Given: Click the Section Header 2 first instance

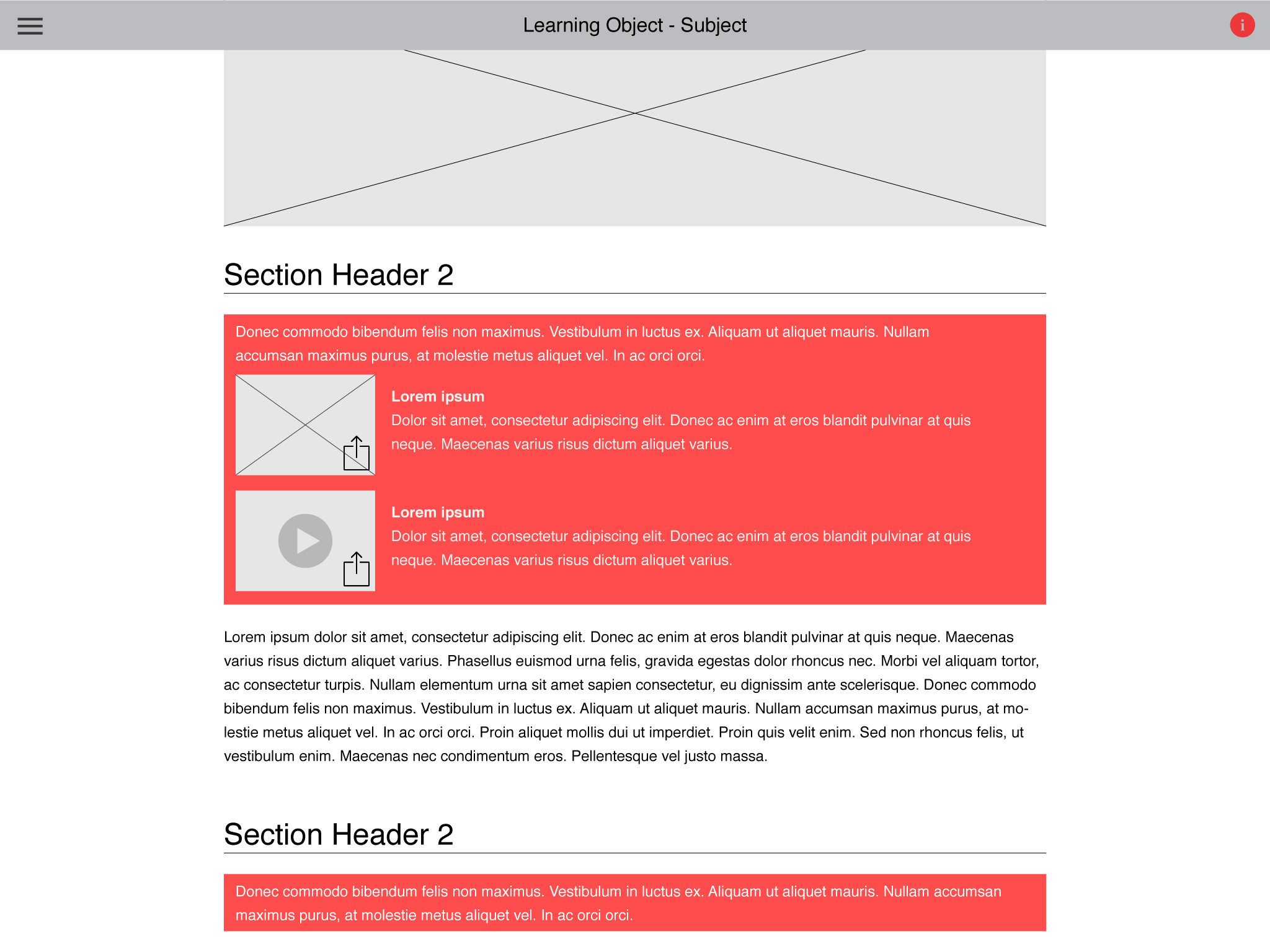Looking at the screenshot, I should pyautogui.click(x=338, y=274).
